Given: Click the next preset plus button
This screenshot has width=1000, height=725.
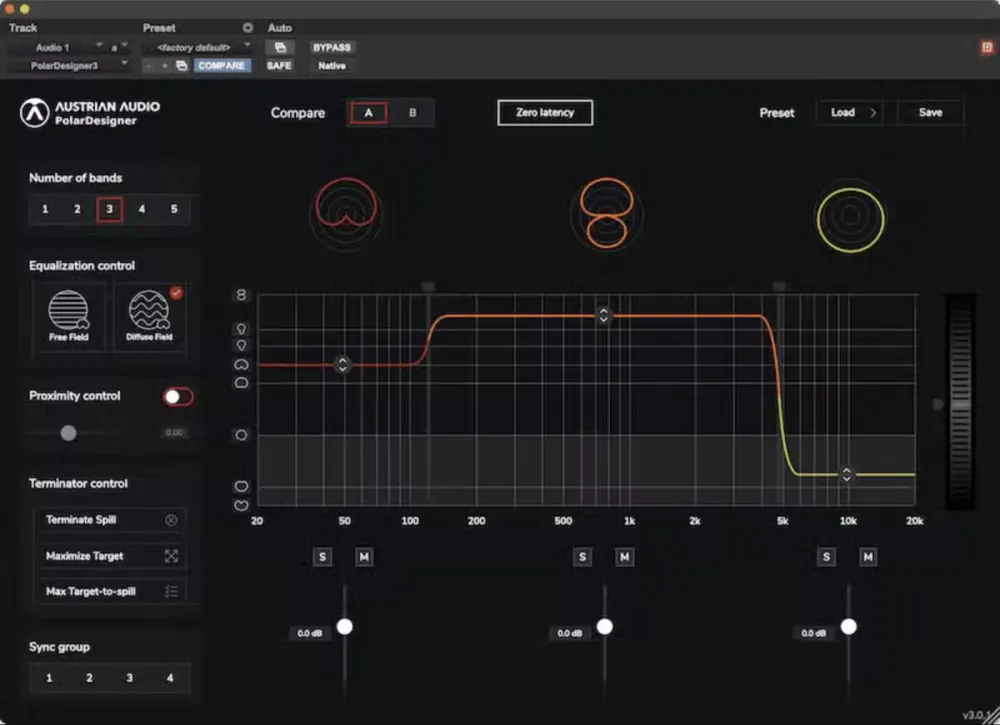Looking at the screenshot, I should (165, 66).
